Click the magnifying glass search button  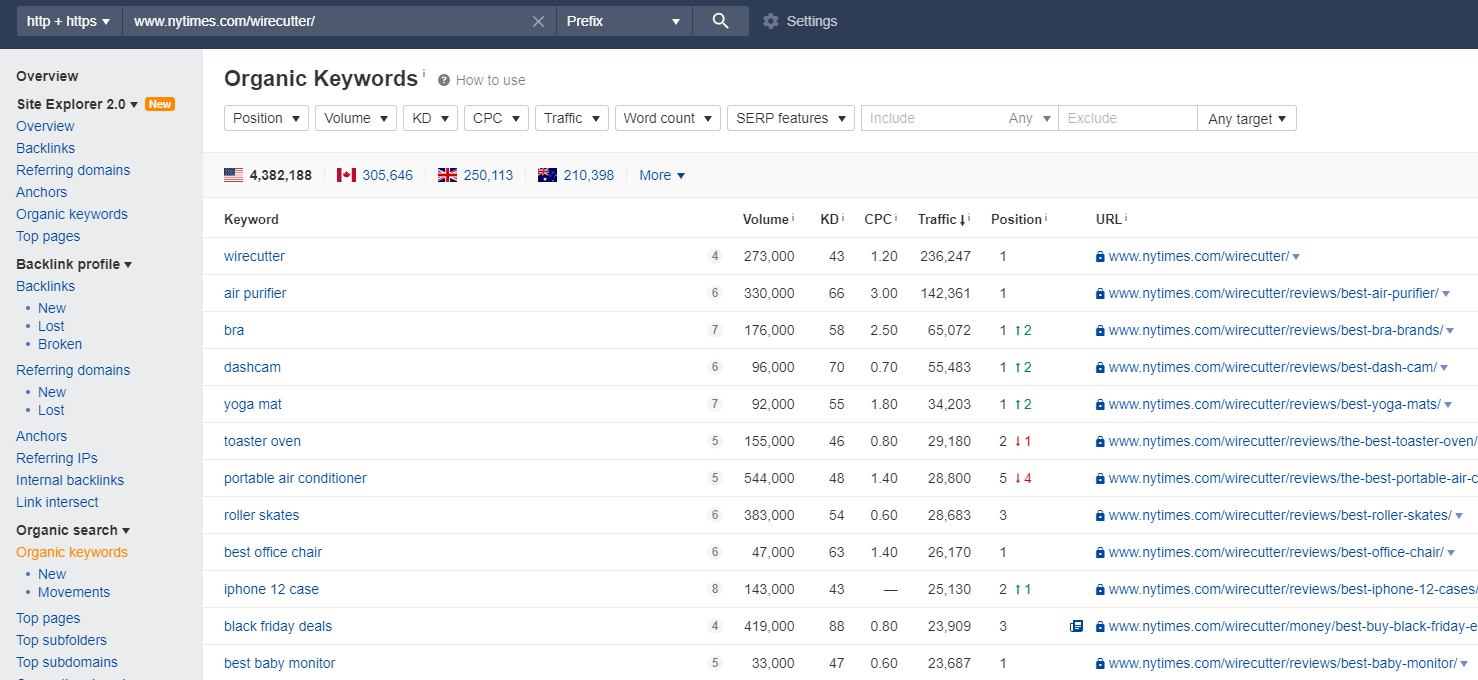[720, 21]
